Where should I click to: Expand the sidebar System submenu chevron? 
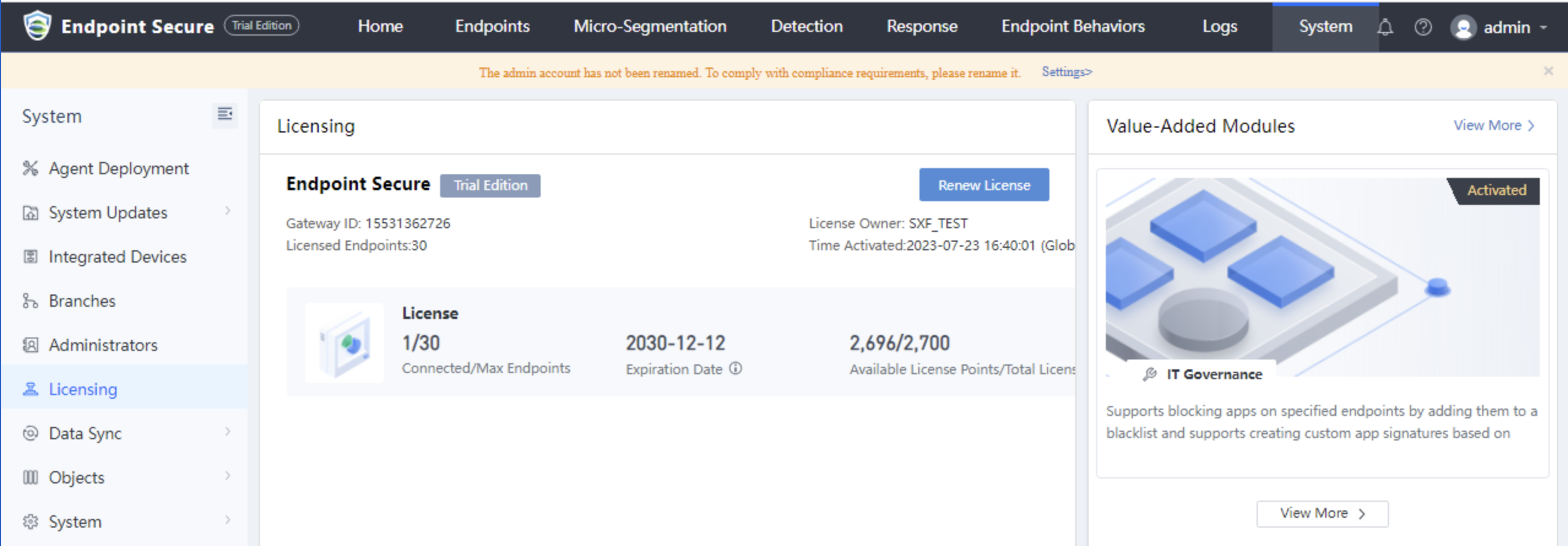pyautogui.click(x=228, y=520)
